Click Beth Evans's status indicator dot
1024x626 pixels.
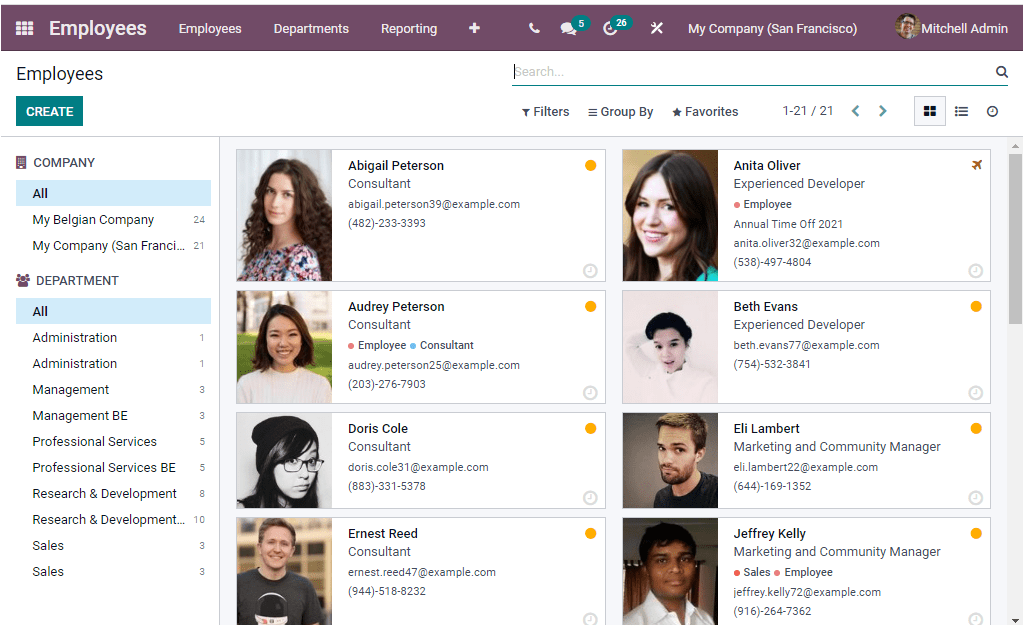[975, 306]
